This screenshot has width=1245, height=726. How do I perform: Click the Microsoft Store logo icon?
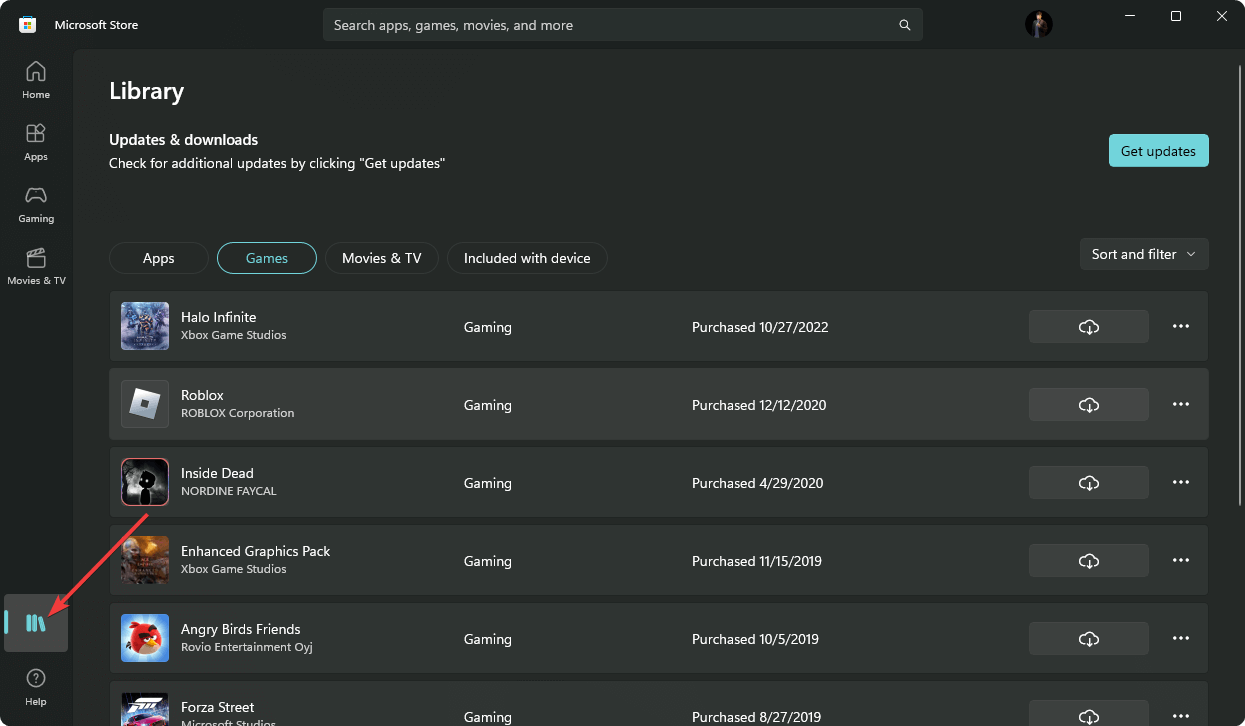(28, 25)
